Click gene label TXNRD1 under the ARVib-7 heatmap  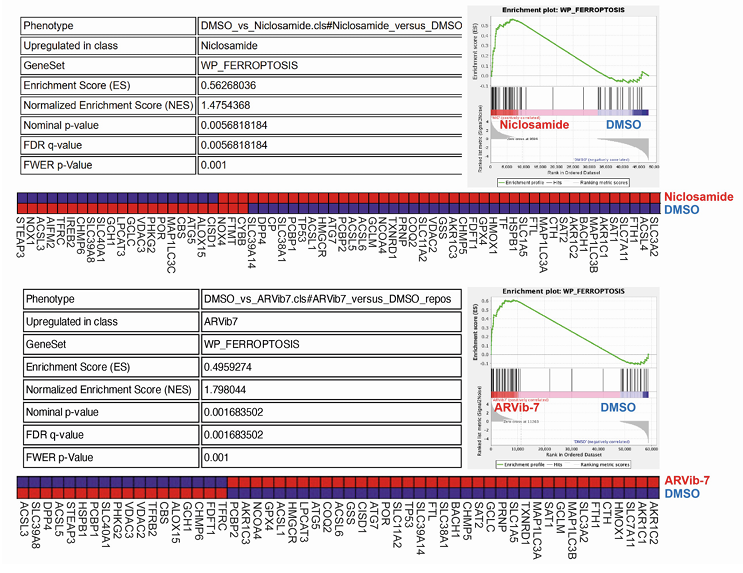(x=525, y=523)
